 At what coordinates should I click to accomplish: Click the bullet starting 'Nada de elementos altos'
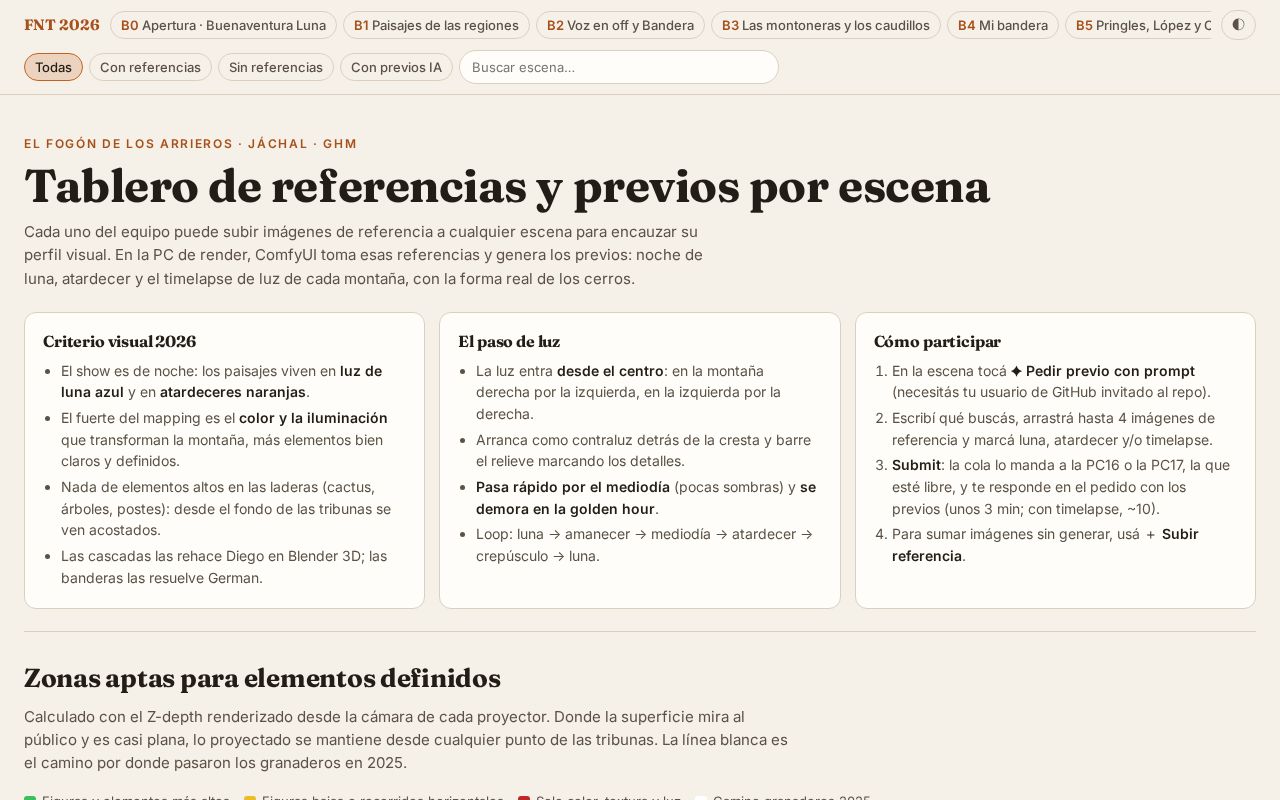click(232, 508)
